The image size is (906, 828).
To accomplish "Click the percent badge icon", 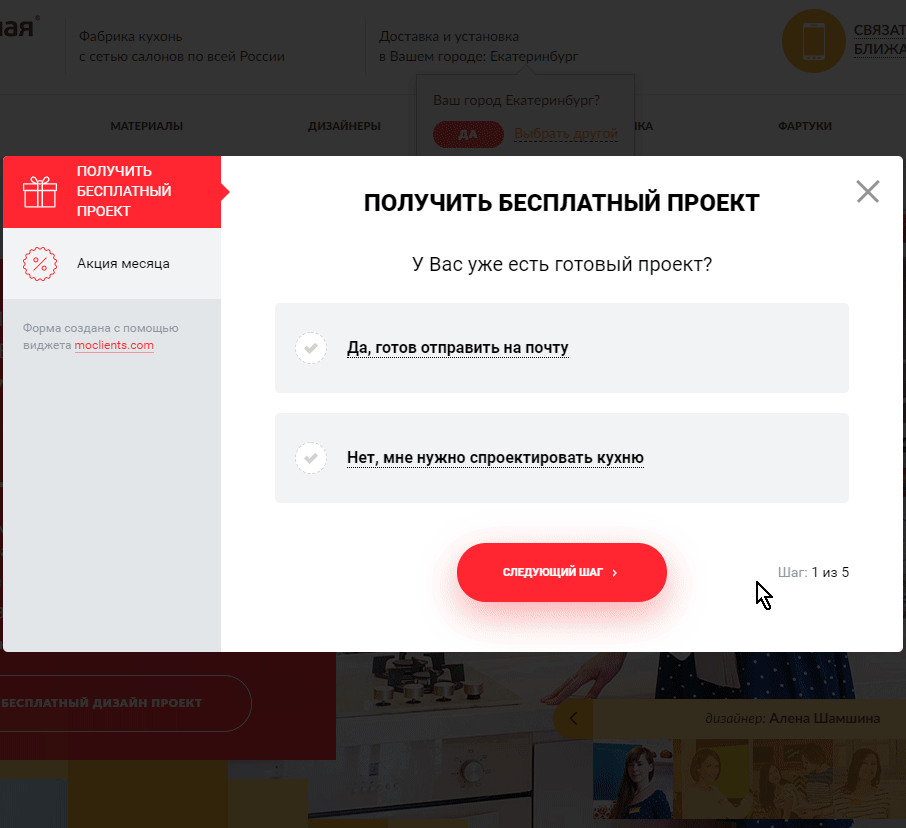I will point(40,265).
